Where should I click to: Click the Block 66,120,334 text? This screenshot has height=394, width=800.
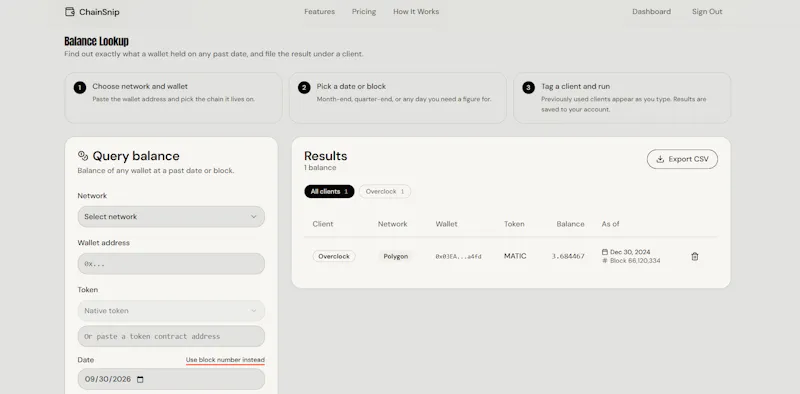click(x=635, y=260)
